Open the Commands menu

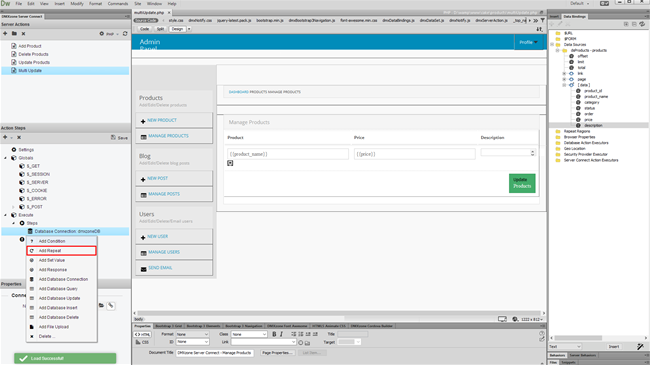click(x=118, y=3)
